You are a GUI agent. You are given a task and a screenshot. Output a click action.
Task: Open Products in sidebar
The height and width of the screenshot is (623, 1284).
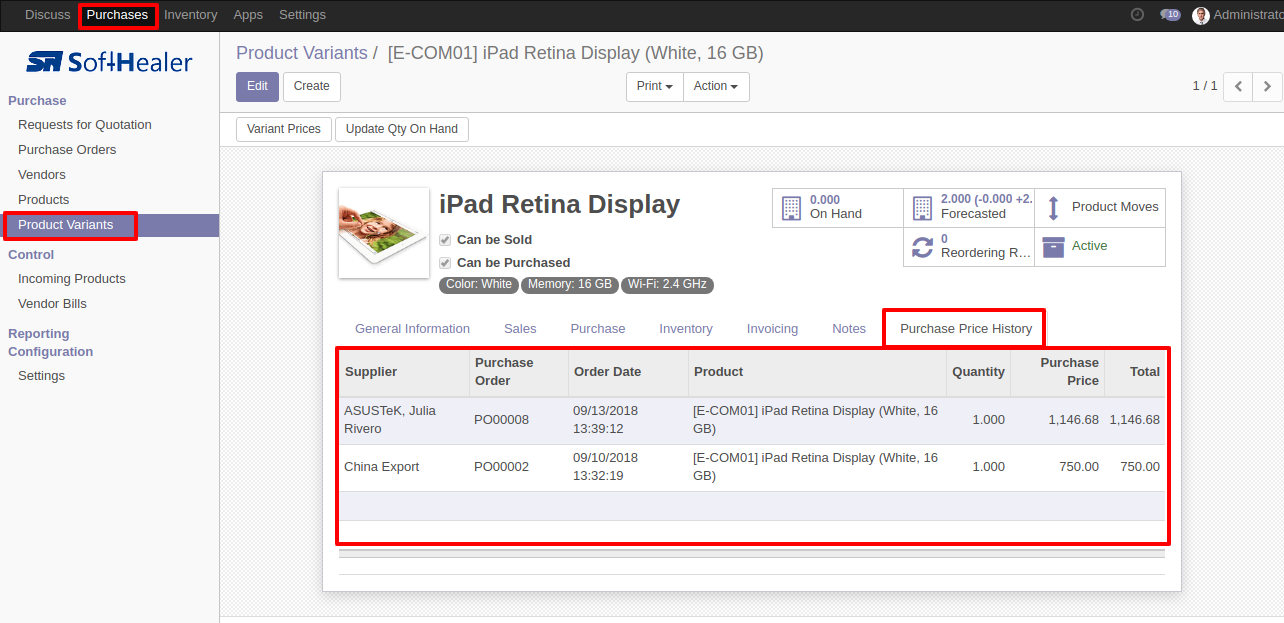pyautogui.click(x=44, y=200)
